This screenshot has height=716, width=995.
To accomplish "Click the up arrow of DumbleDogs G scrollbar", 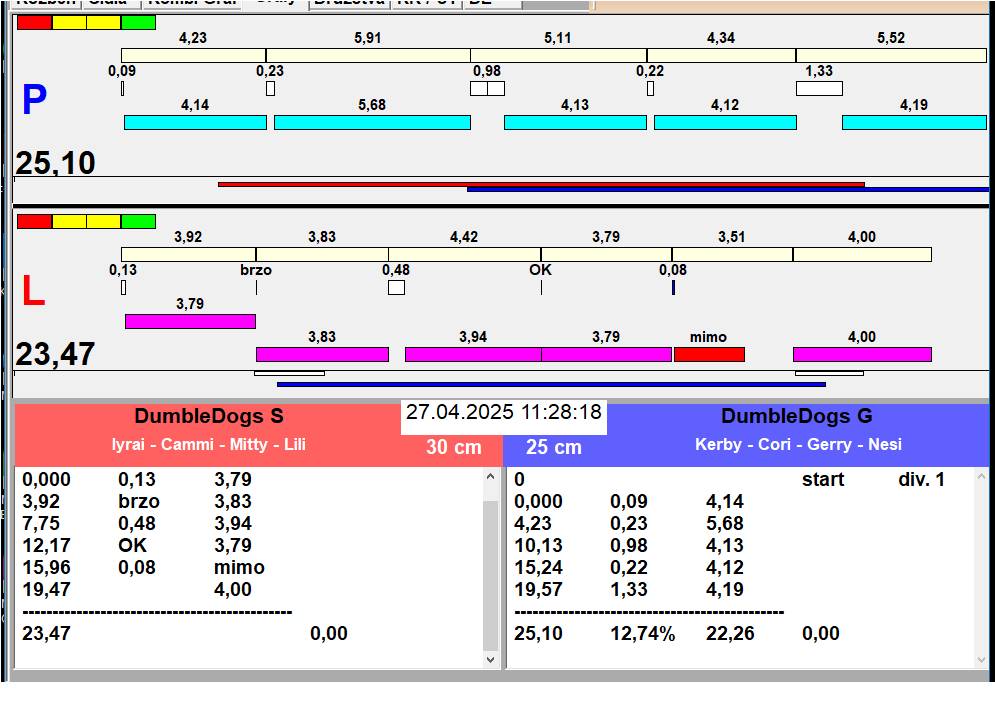I will click(x=981, y=477).
